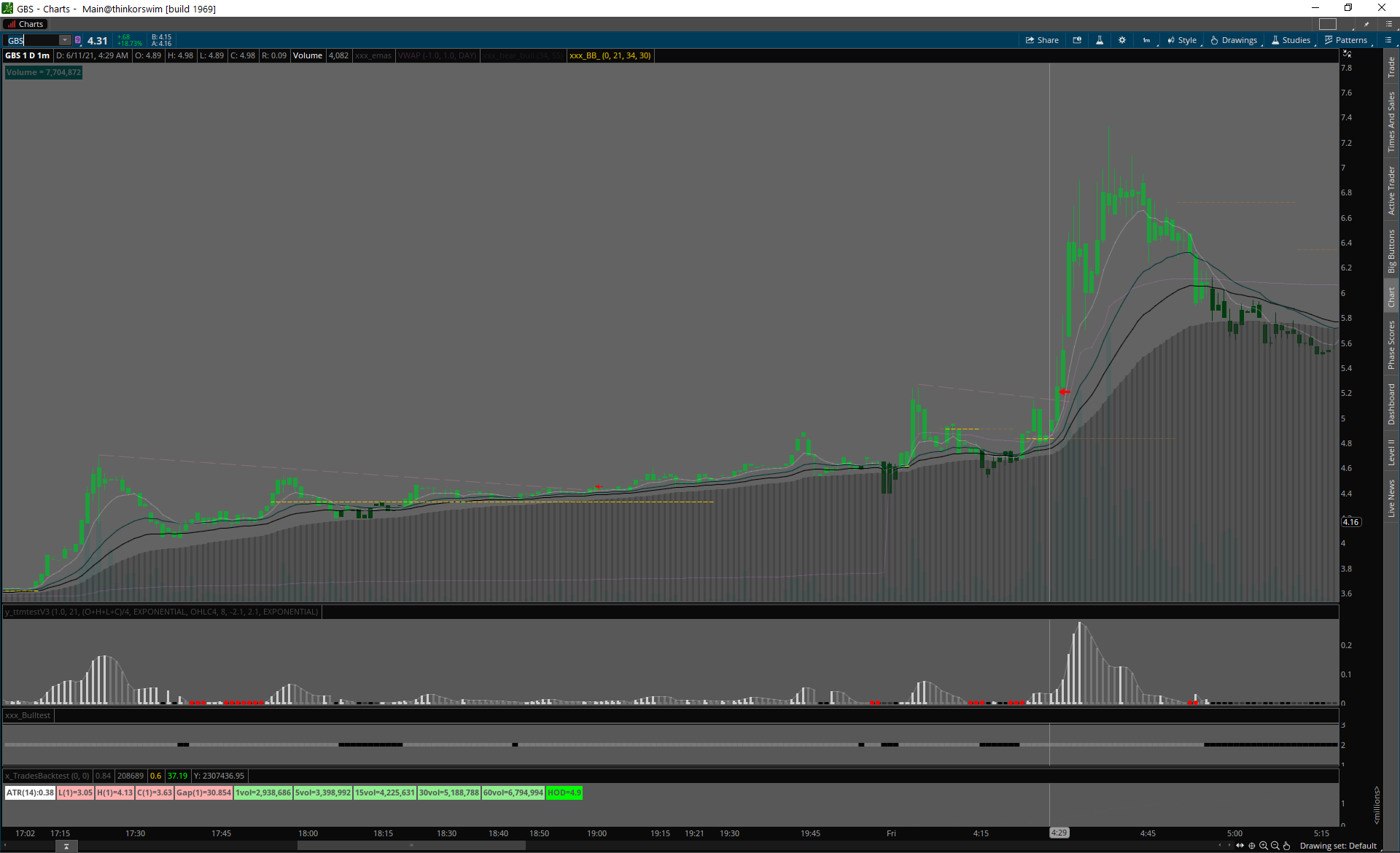Click the purple symbol link clipboard icon
The width and height of the screenshot is (1400, 853).
[78, 40]
